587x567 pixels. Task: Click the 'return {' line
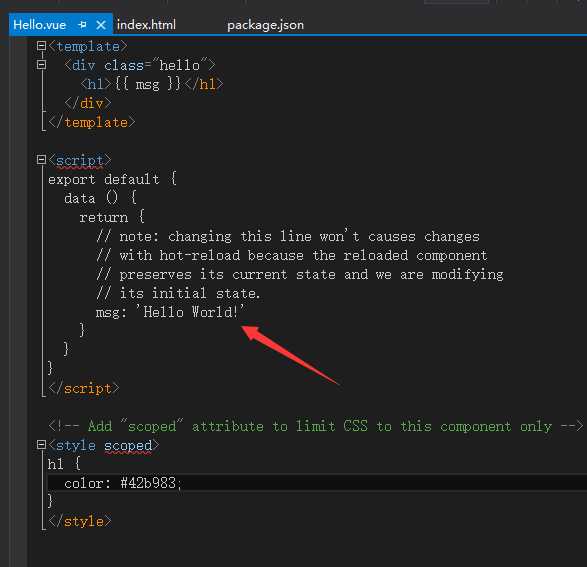click(x=112, y=217)
